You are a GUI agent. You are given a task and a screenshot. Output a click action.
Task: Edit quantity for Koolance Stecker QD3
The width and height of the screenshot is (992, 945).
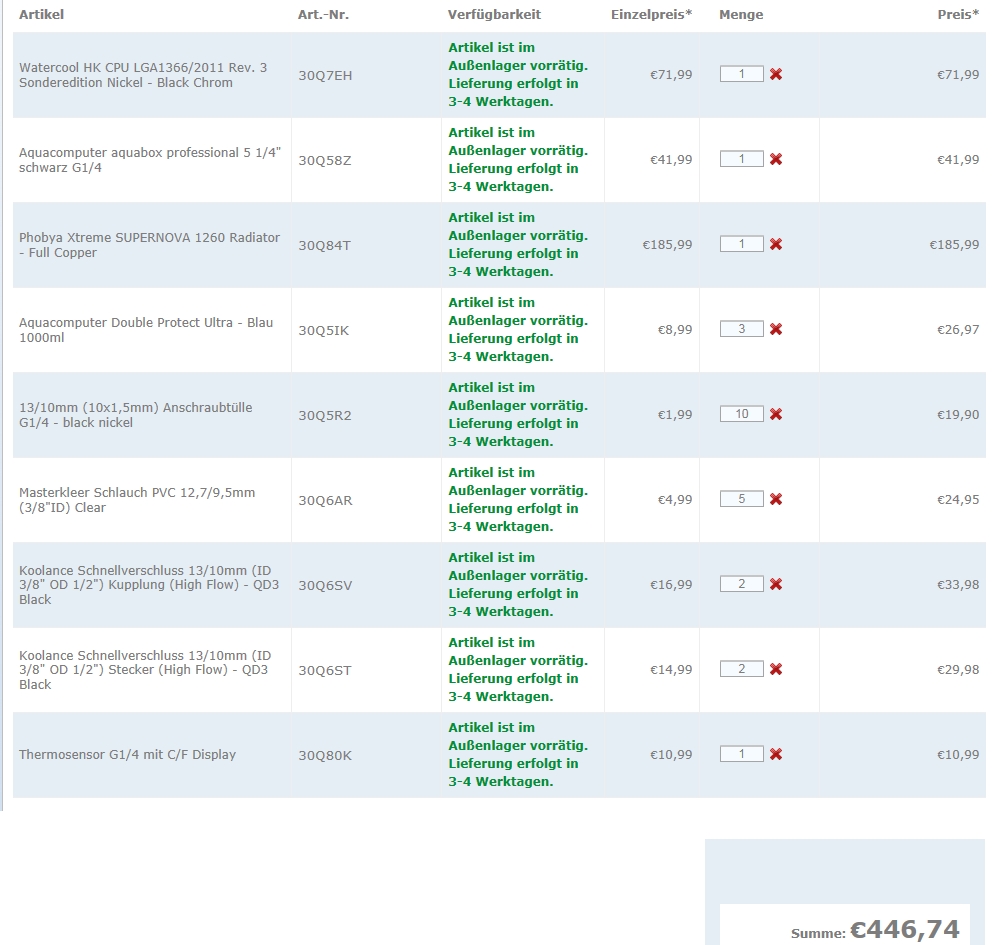[x=741, y=669]
